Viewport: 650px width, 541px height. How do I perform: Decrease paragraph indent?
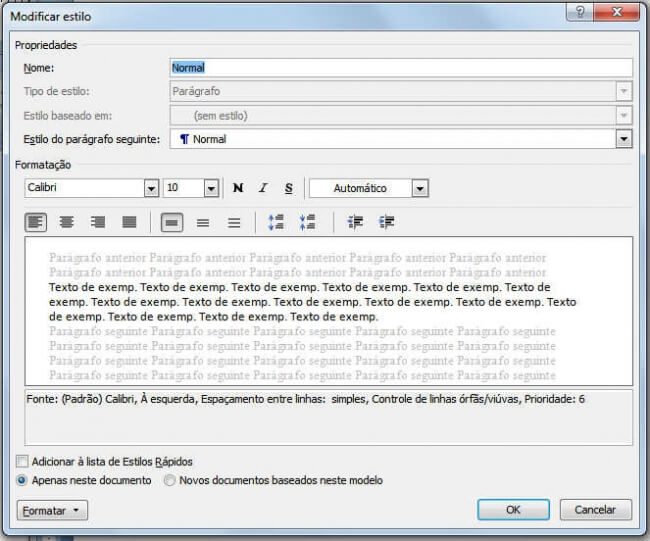pos(355,223)
